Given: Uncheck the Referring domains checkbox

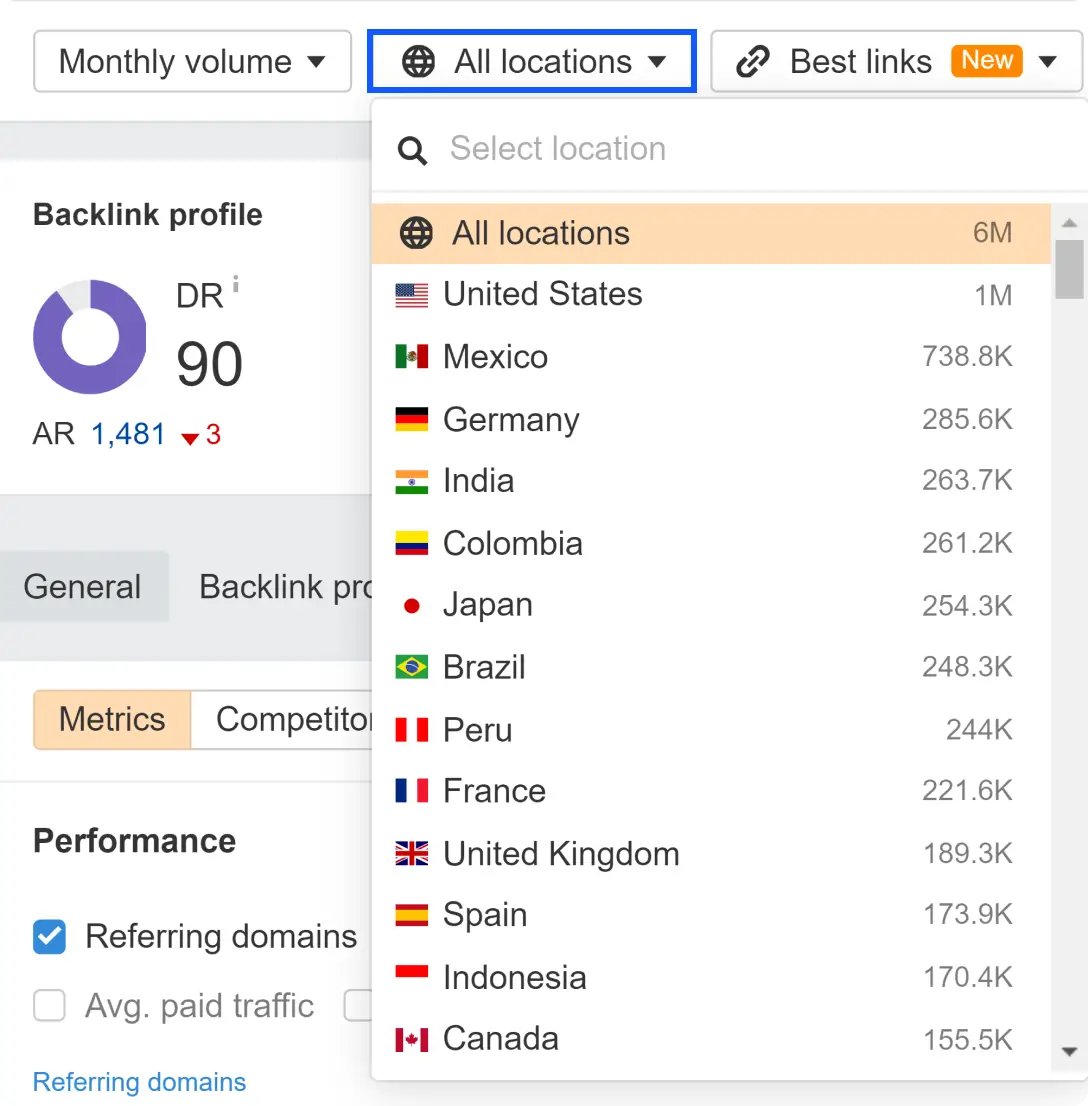Looking at the screenshot, I should tap(49, 937).
